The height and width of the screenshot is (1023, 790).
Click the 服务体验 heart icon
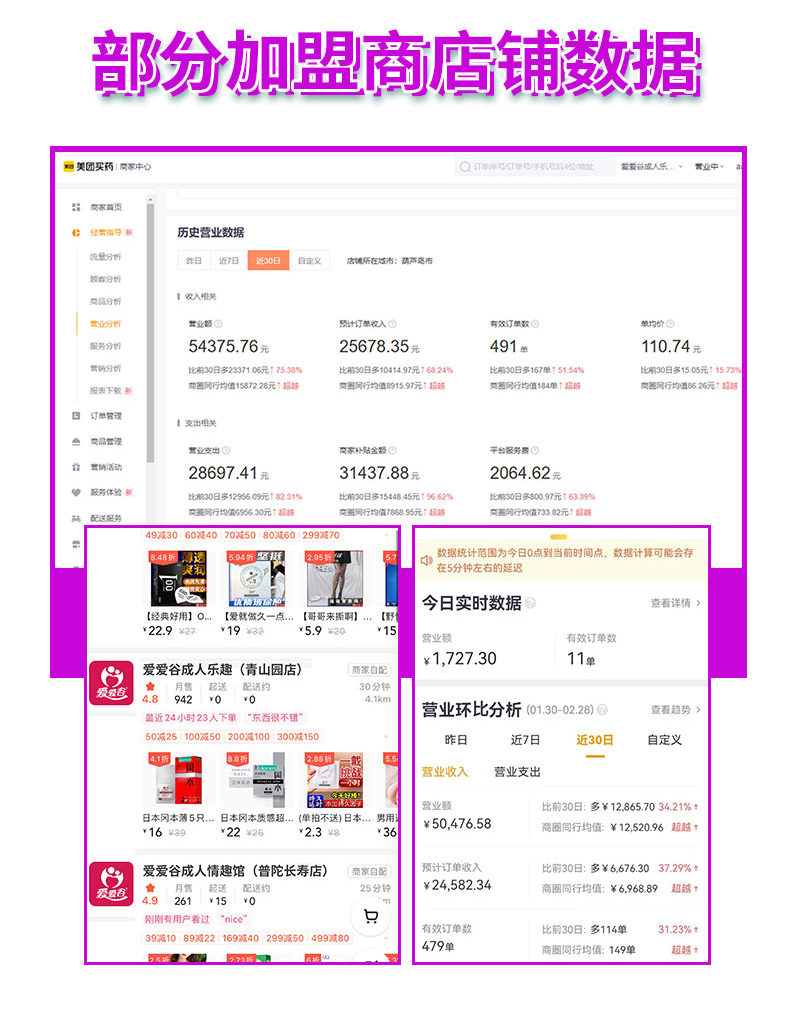(x=76, y=492)
